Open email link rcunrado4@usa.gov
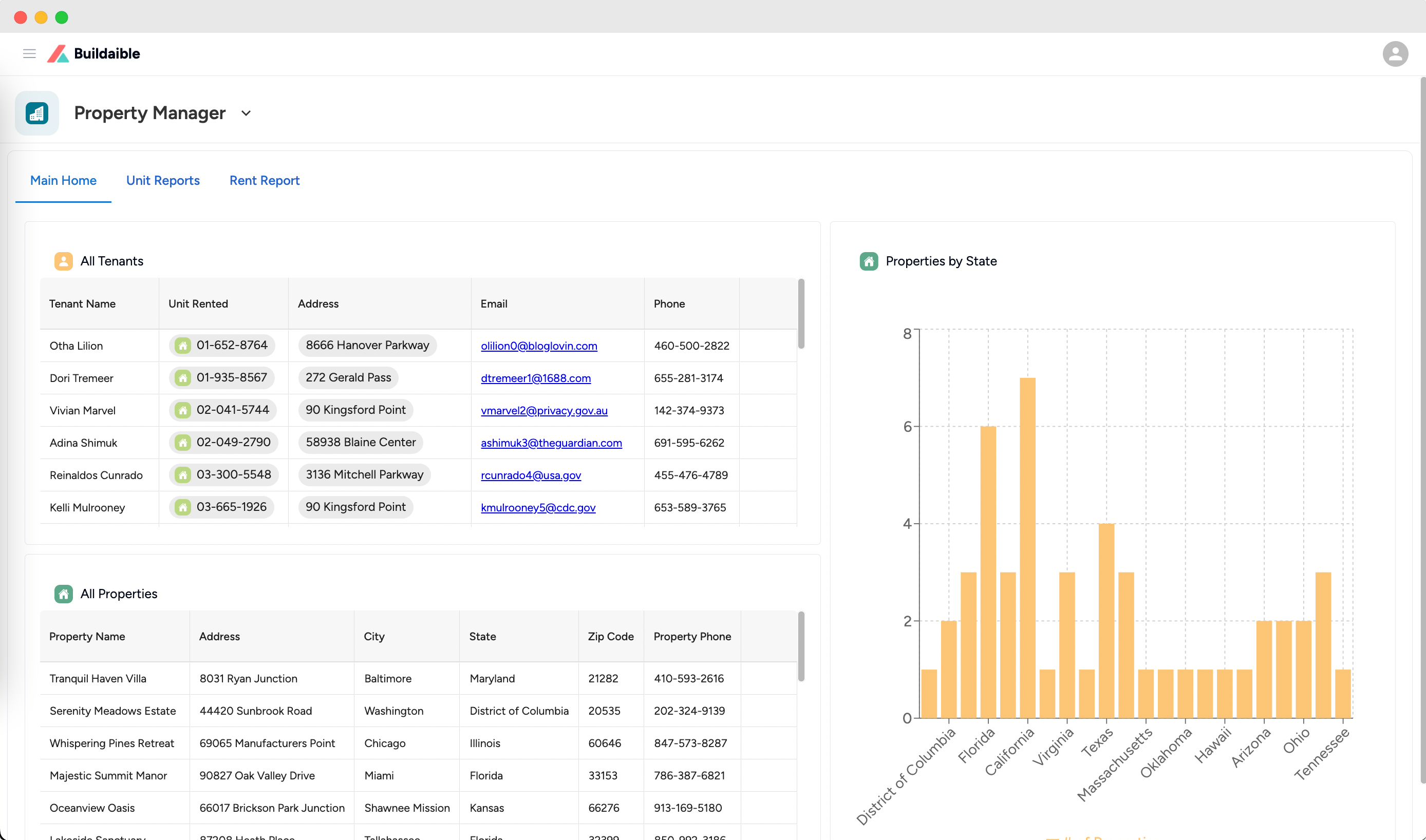The image size is (1426, 840). point(531,475)
